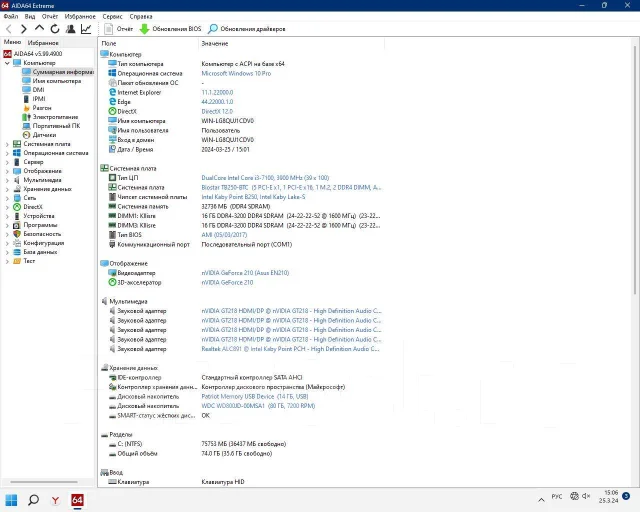This screenshot has width=640, height=512.
Task: Open the Вид menu
Action: 30,16
